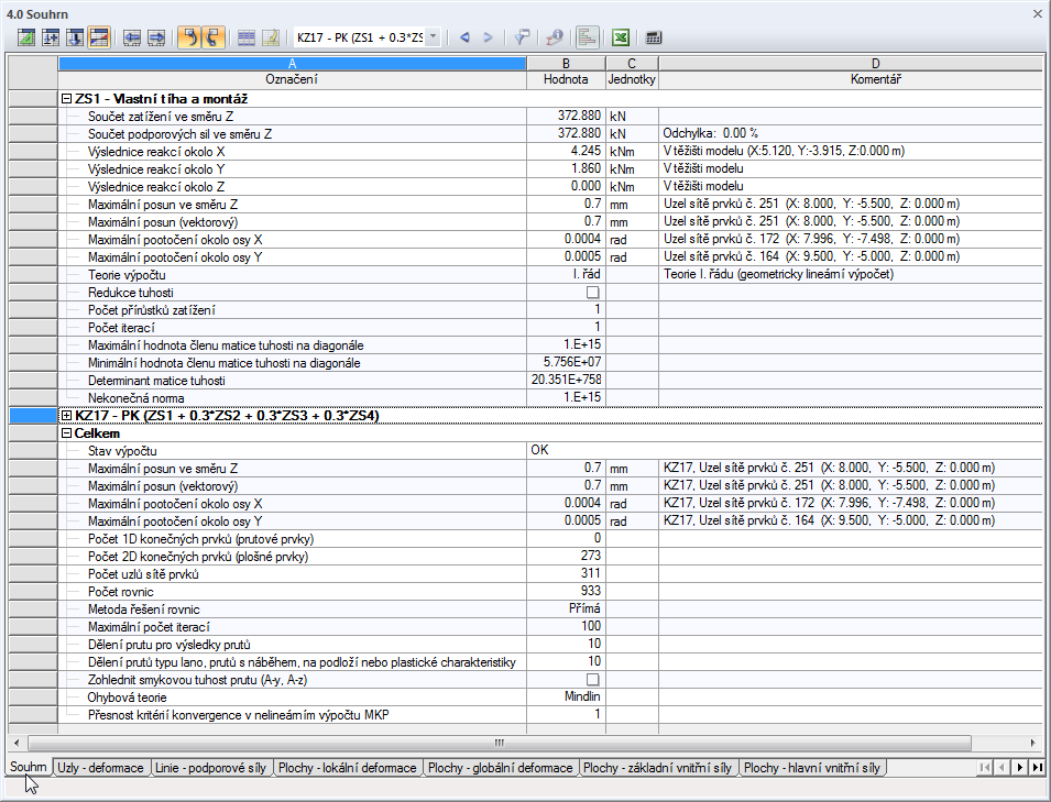The image size is (1051, 802).
Task: Expand the KZ17 - PK combination group
Action: (66, 415)
